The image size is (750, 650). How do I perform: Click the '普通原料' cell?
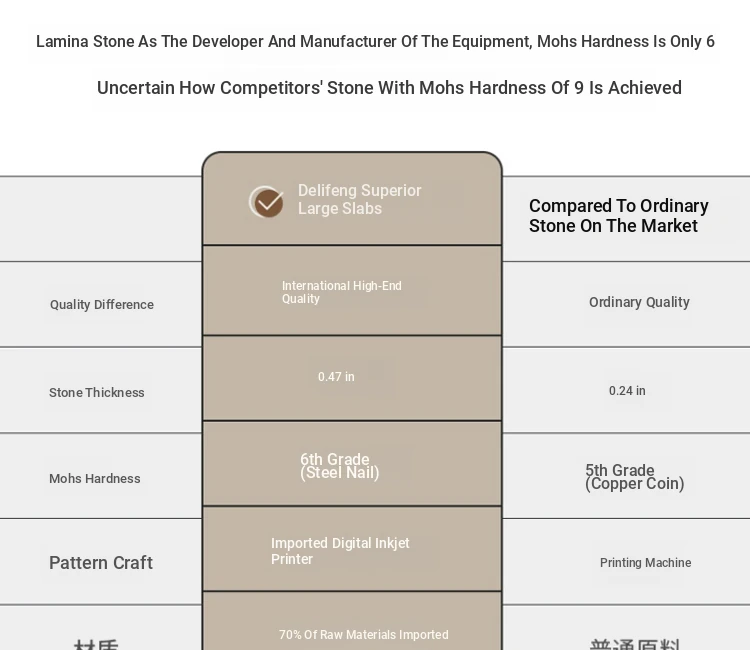pos(634,644)
